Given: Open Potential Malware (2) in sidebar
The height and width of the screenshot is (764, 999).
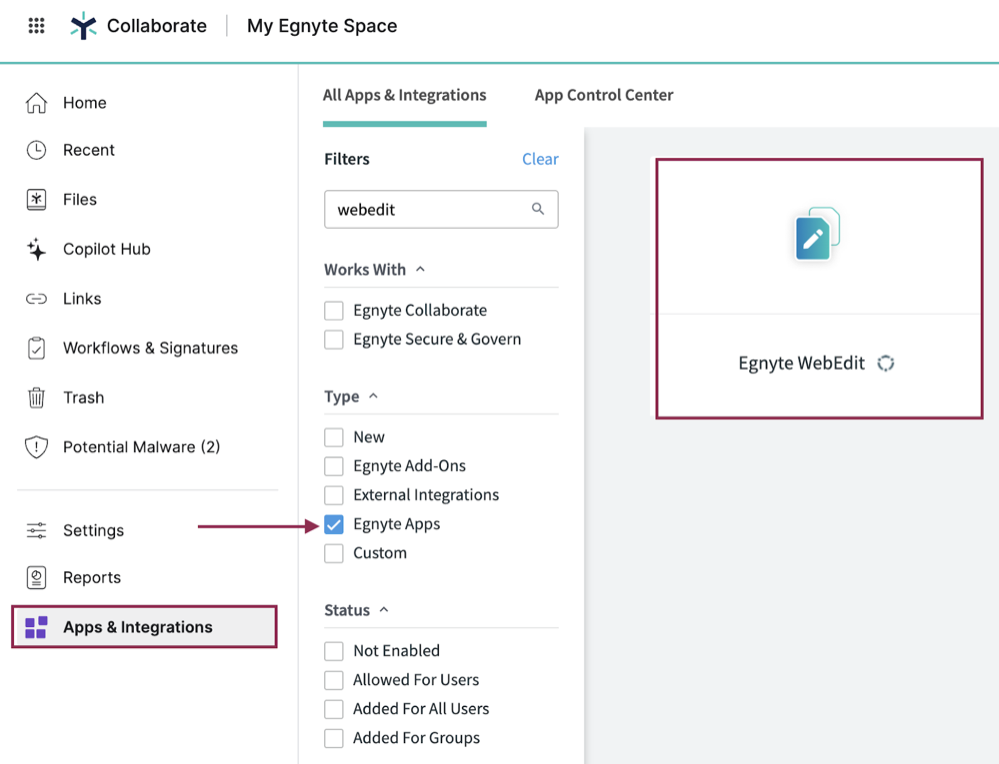Looking at the screenshot, I should tap(141, 447).
